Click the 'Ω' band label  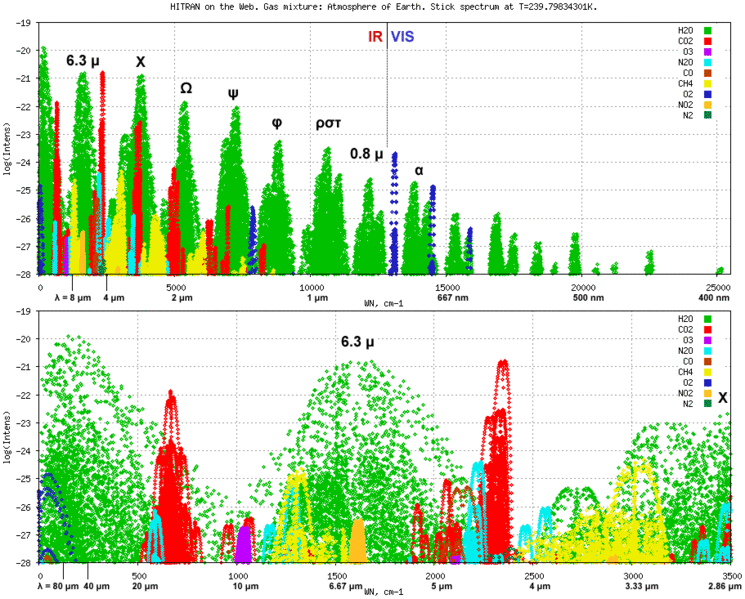(x=186, y=88)
